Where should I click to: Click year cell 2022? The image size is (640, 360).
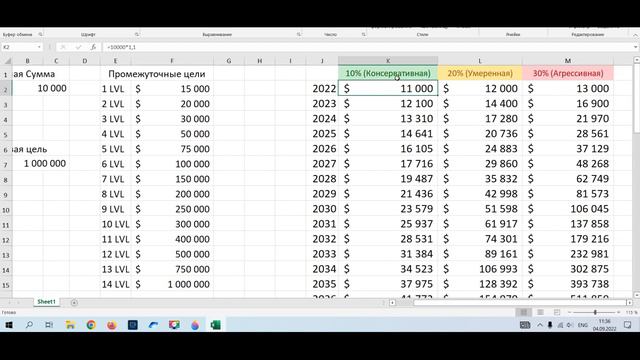point(322,88)
